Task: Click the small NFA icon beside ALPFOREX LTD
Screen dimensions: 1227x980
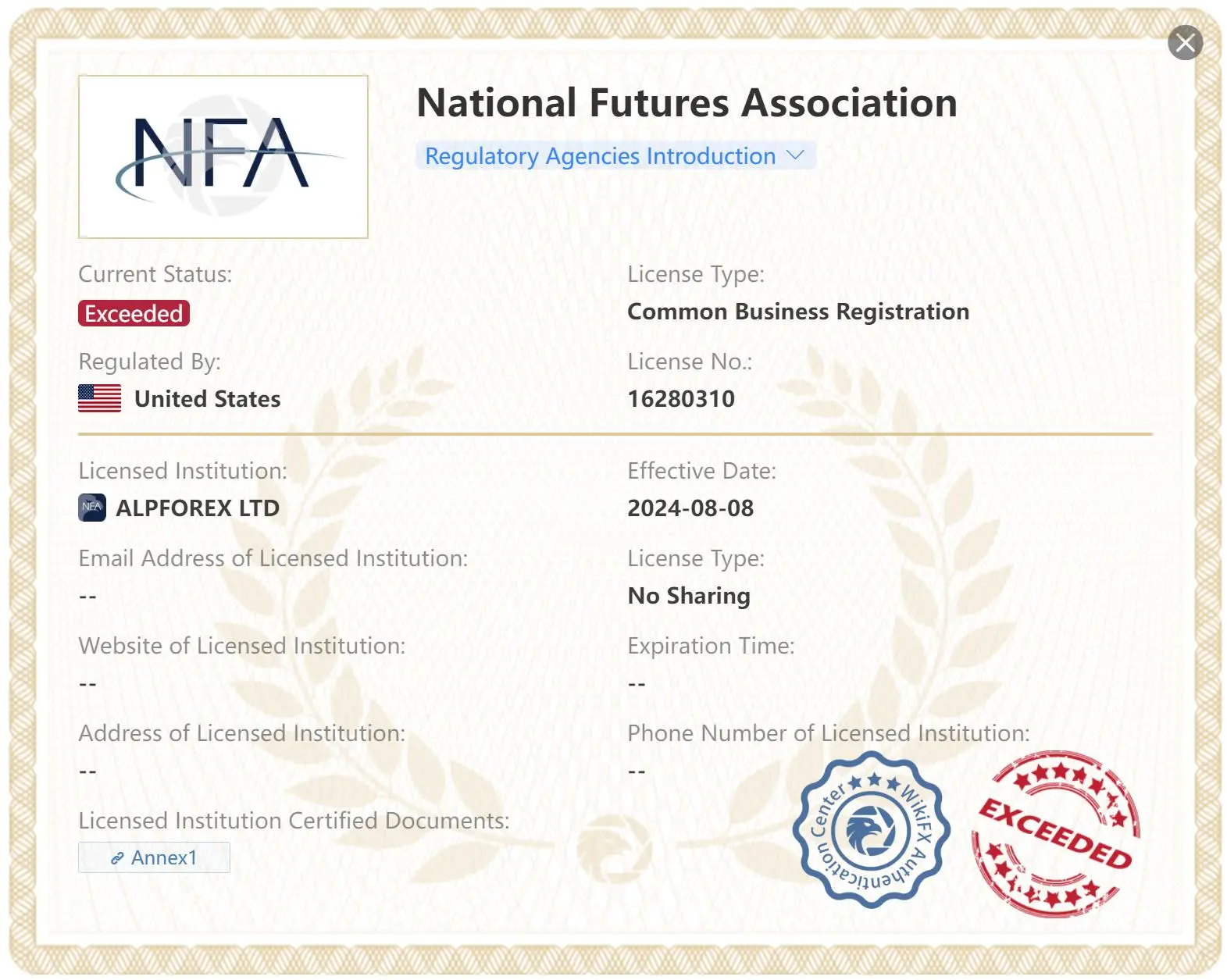Action: (92, 508)
